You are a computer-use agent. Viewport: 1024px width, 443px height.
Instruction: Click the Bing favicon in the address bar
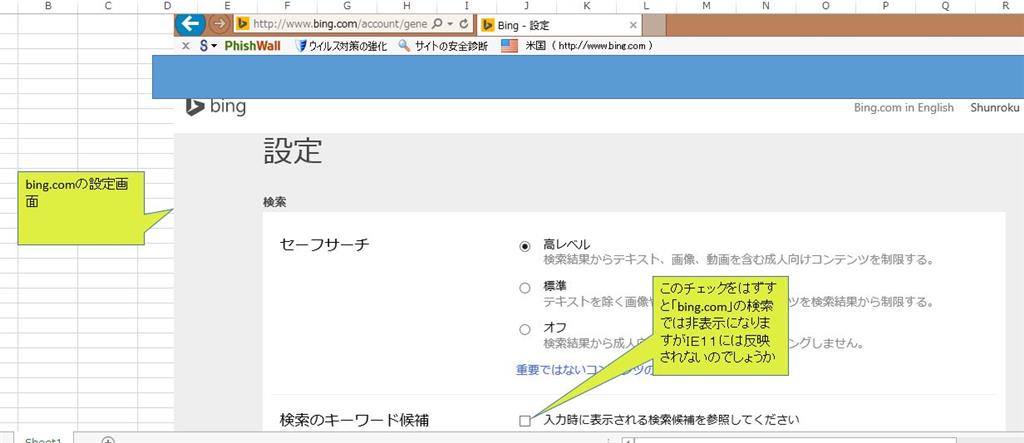coord(242,24)
